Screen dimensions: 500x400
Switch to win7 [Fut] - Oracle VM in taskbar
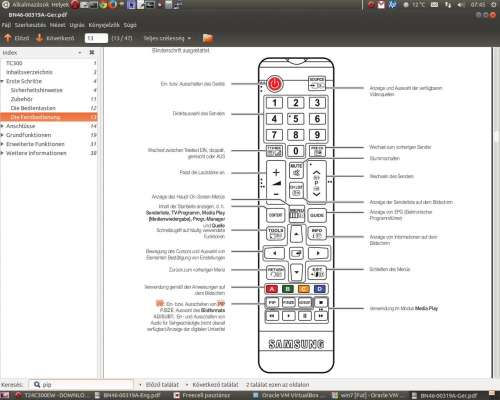coord(365,395)
